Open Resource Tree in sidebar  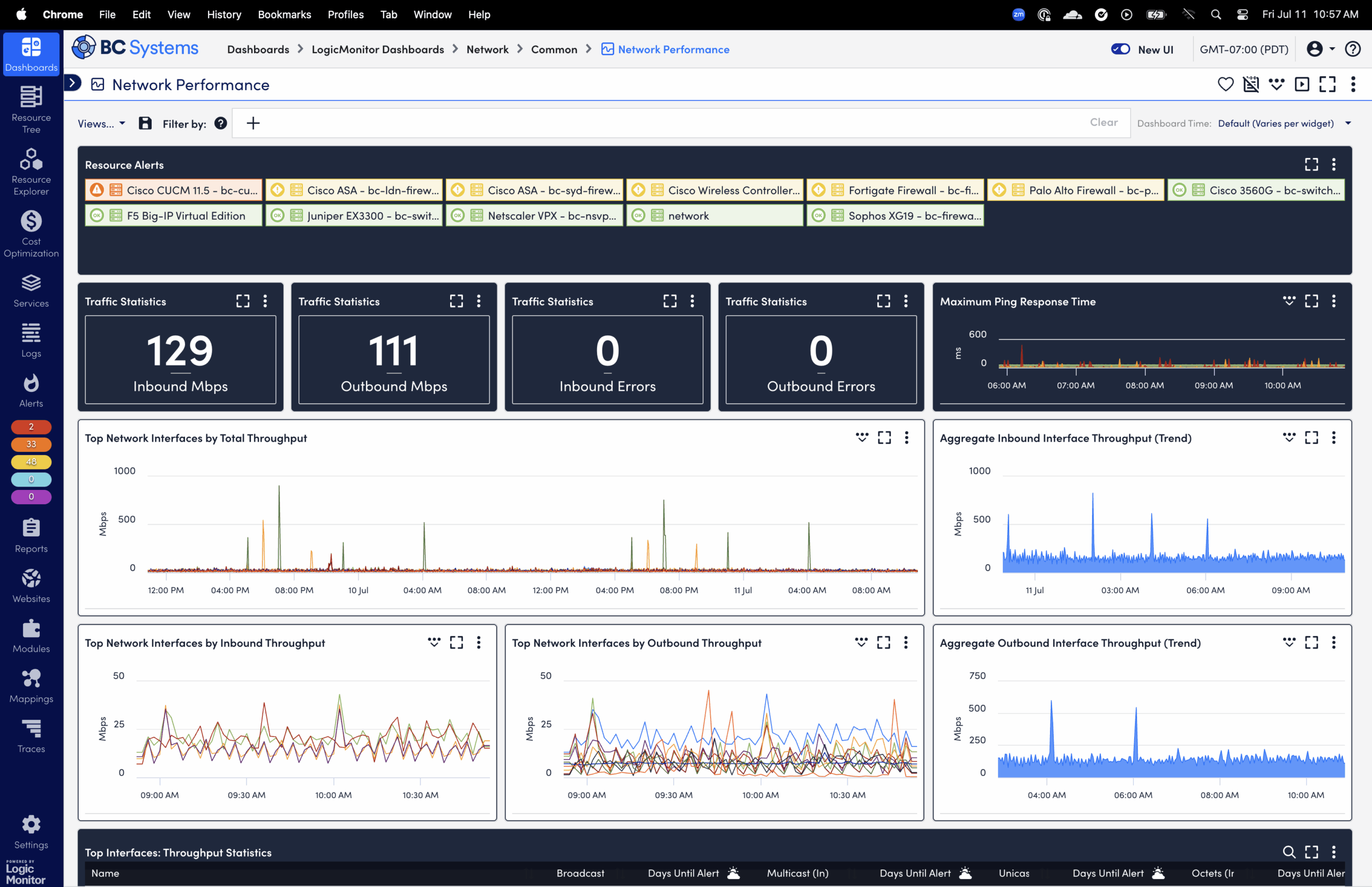31,109
